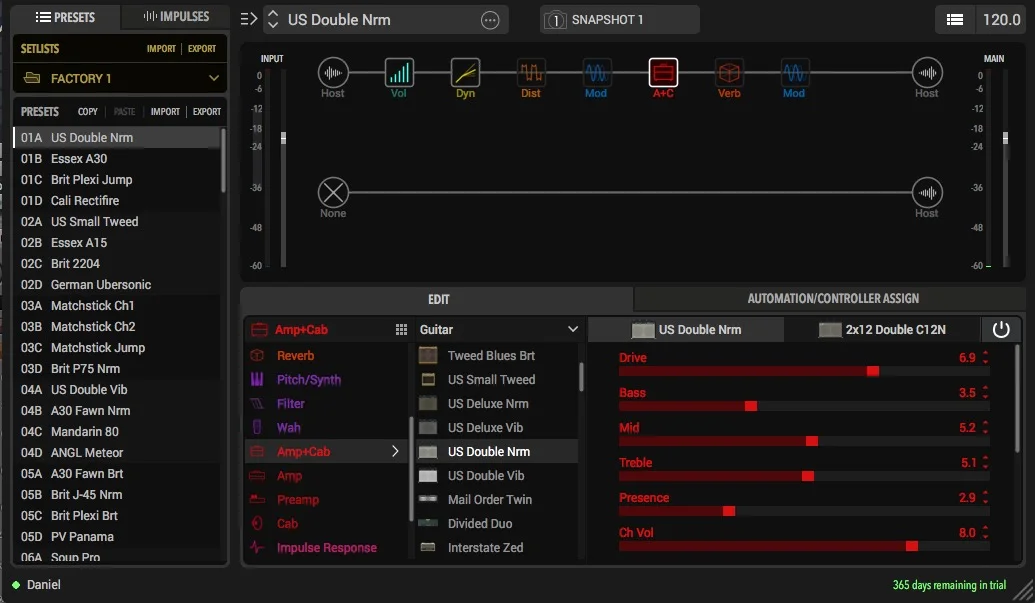
Task: Click the Mail Order Twin amp icon
Action: [428, 499]
